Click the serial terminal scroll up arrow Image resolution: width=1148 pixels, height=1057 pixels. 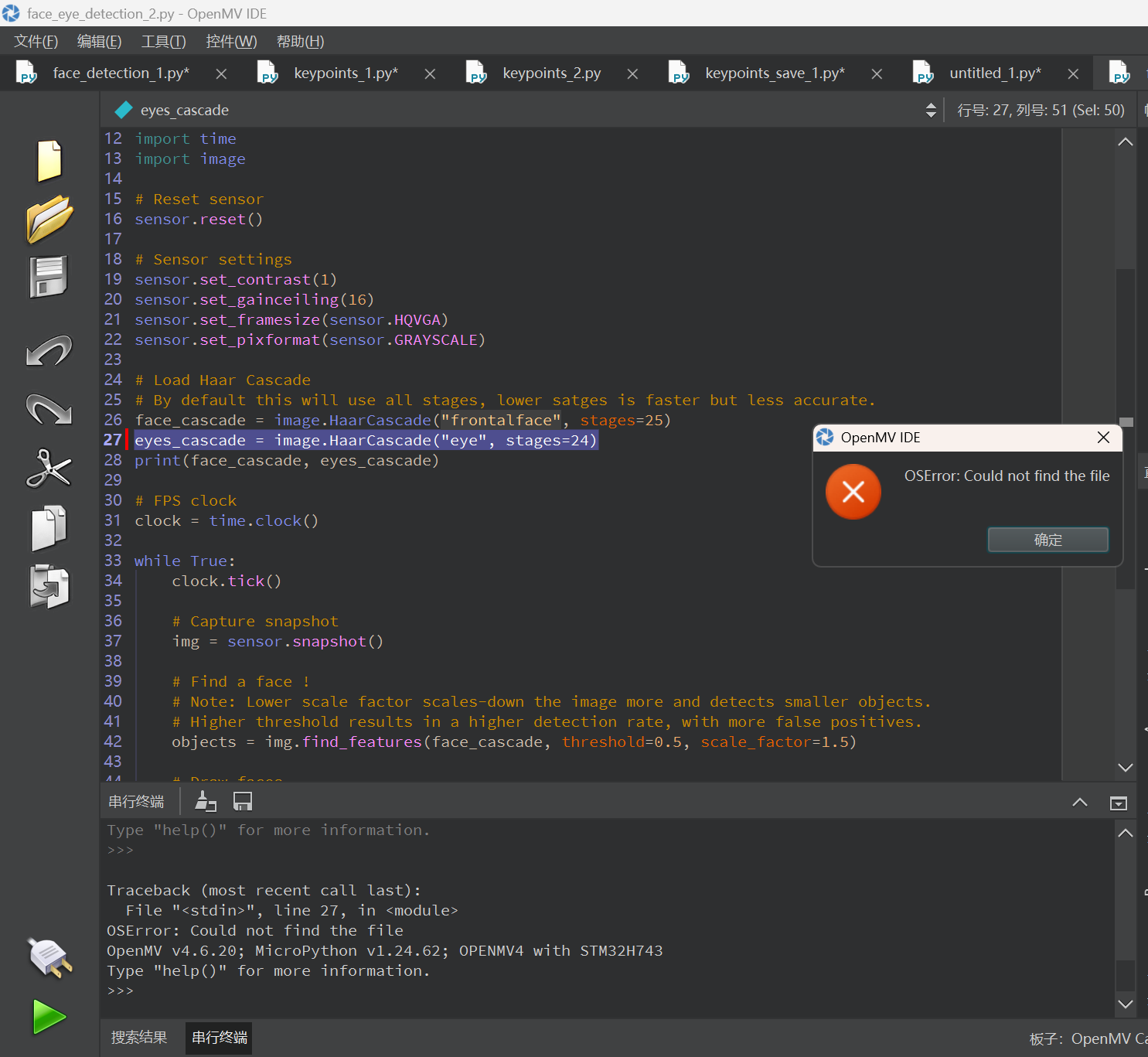(x=1126, y=833)
